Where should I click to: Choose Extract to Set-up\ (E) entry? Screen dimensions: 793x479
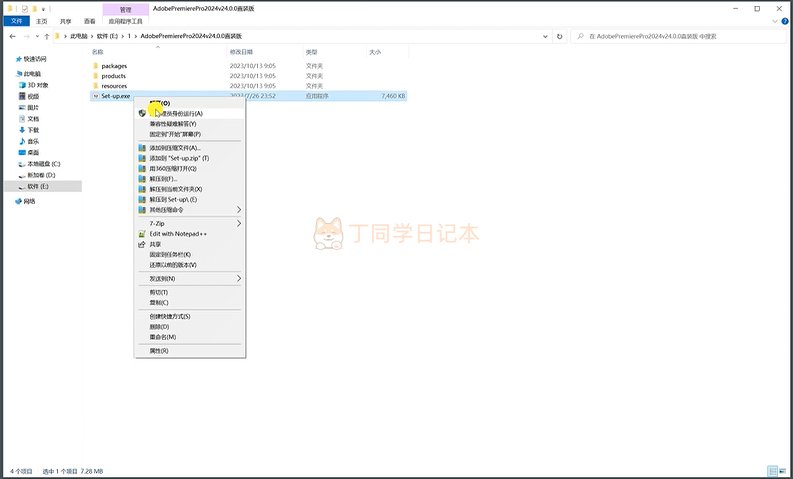[x=190, y=199]
